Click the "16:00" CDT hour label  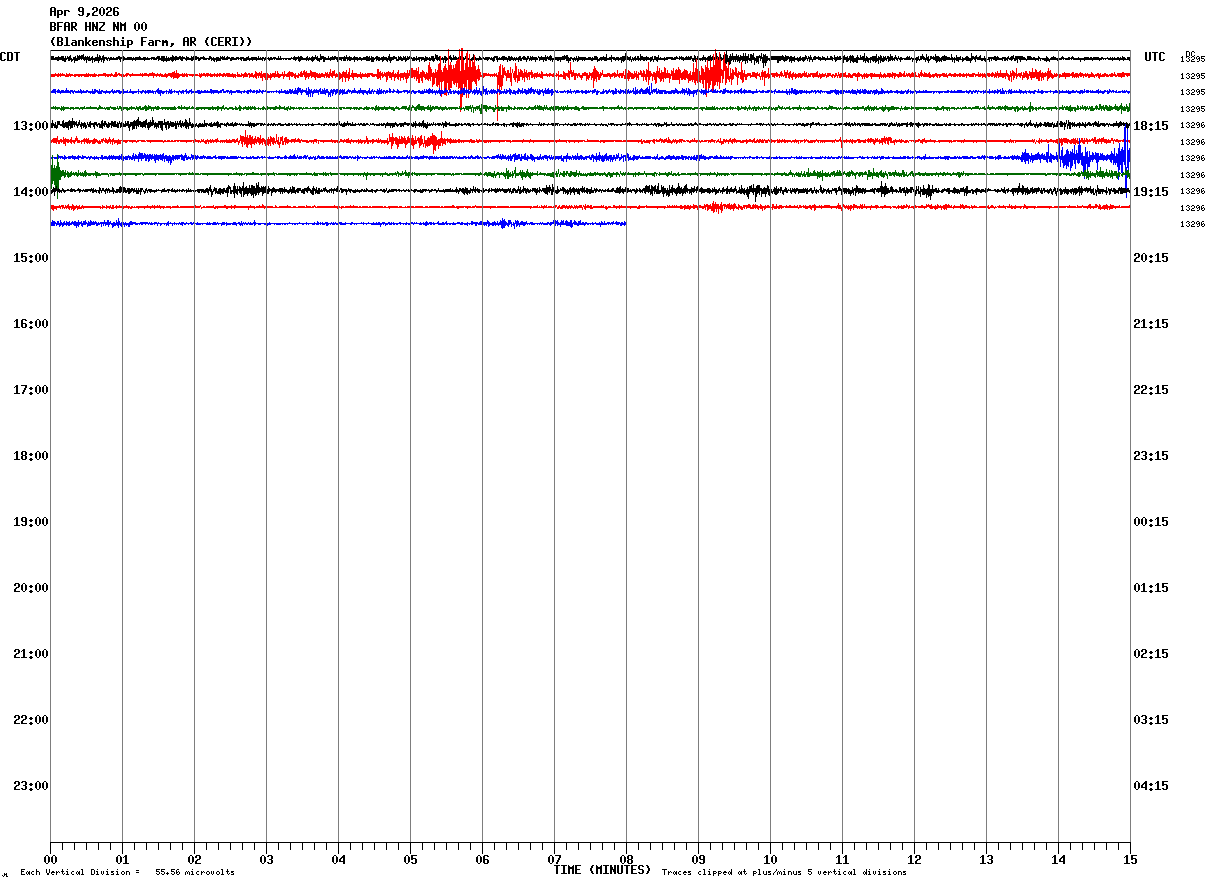tap(31, 324)
